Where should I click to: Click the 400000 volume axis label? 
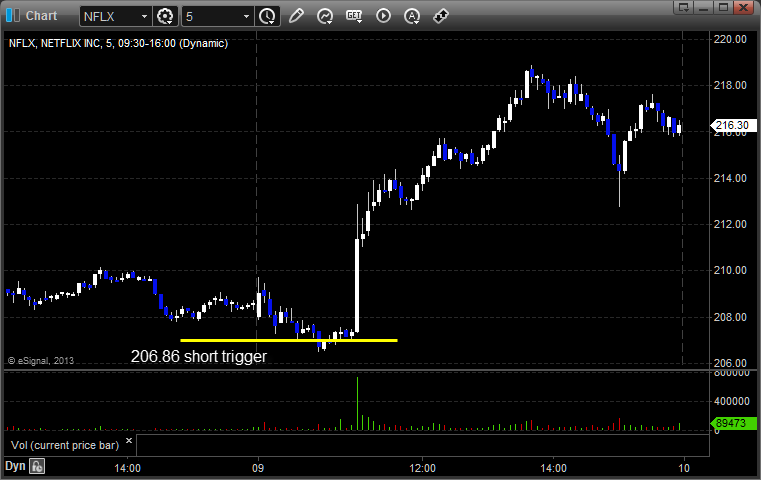[x=731, y=401]
